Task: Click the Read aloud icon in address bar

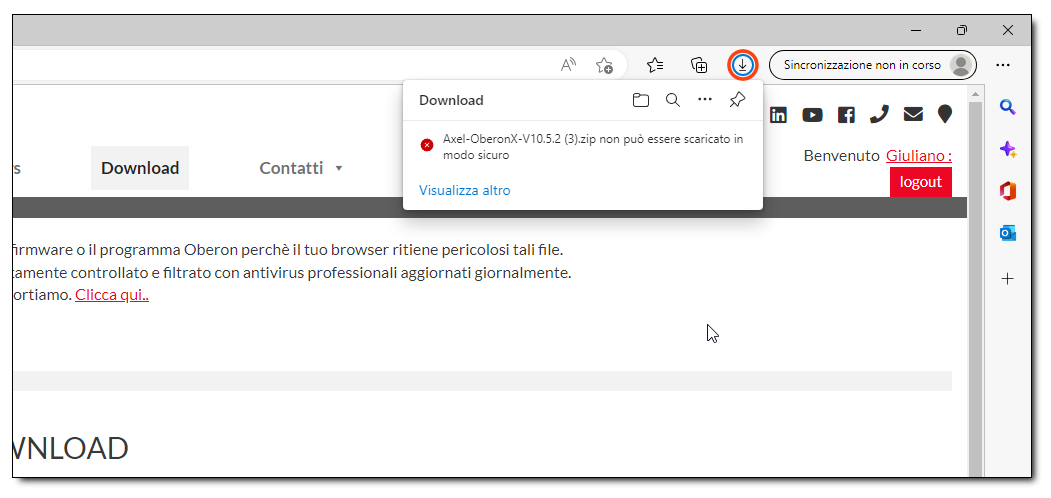Action: coord(568,65)
